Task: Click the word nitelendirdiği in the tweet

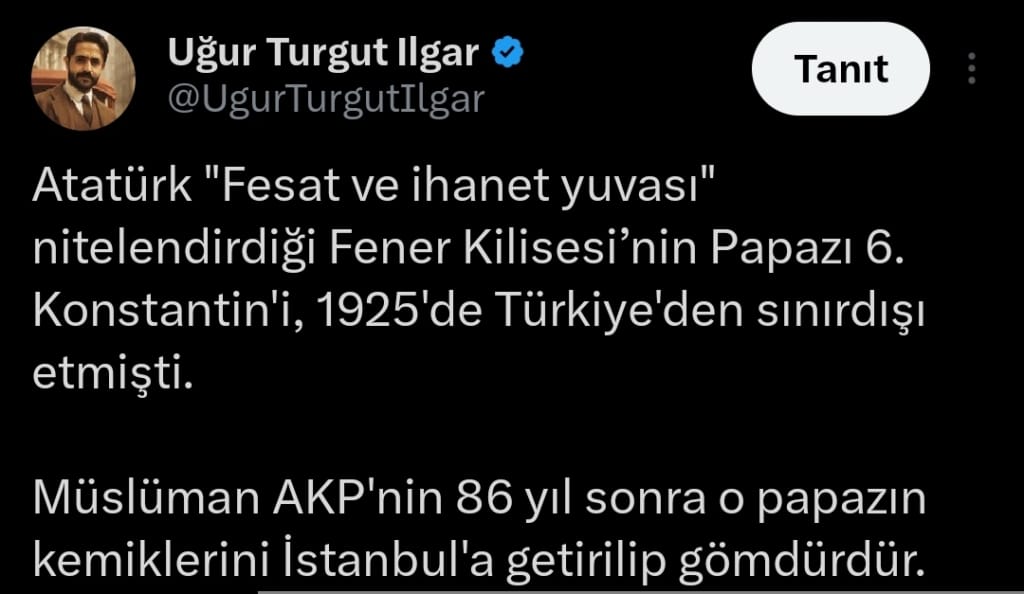Action: pos(174,249)
